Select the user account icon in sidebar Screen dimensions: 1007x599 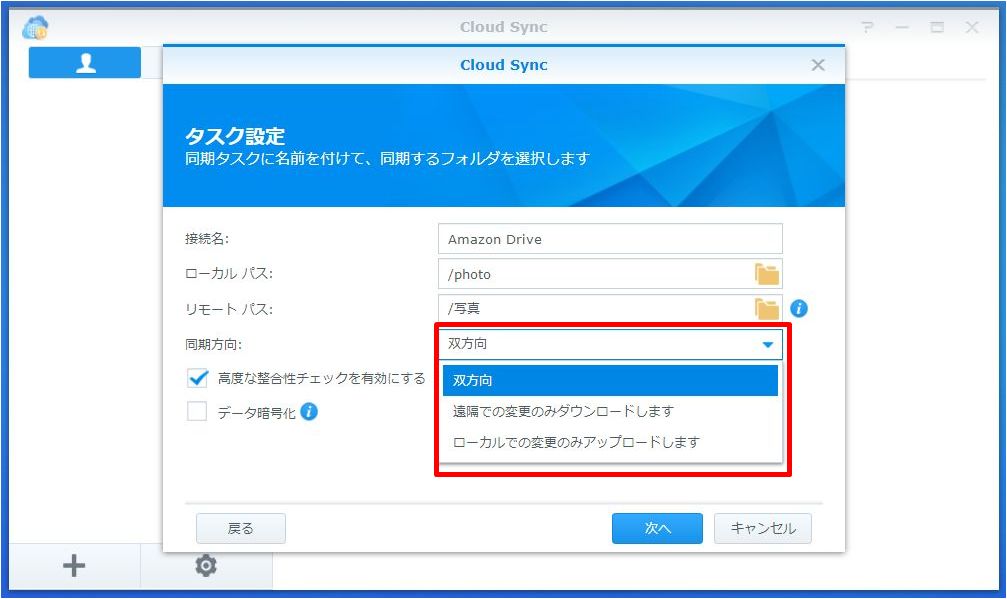coord(84,62)
